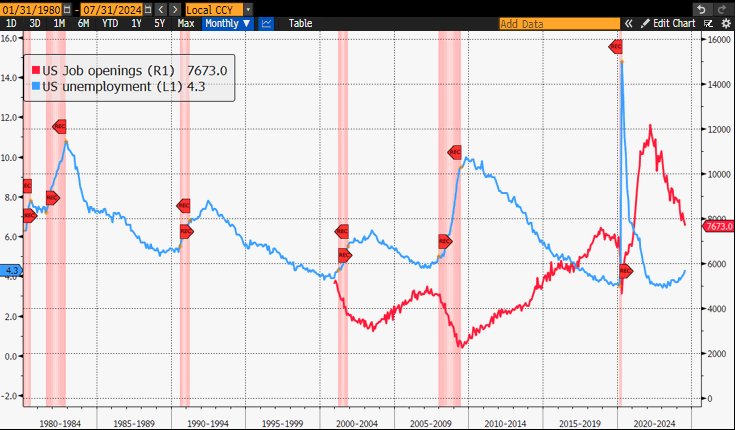Click the annotation icon beside Edit Chart

tap(708, 22)
